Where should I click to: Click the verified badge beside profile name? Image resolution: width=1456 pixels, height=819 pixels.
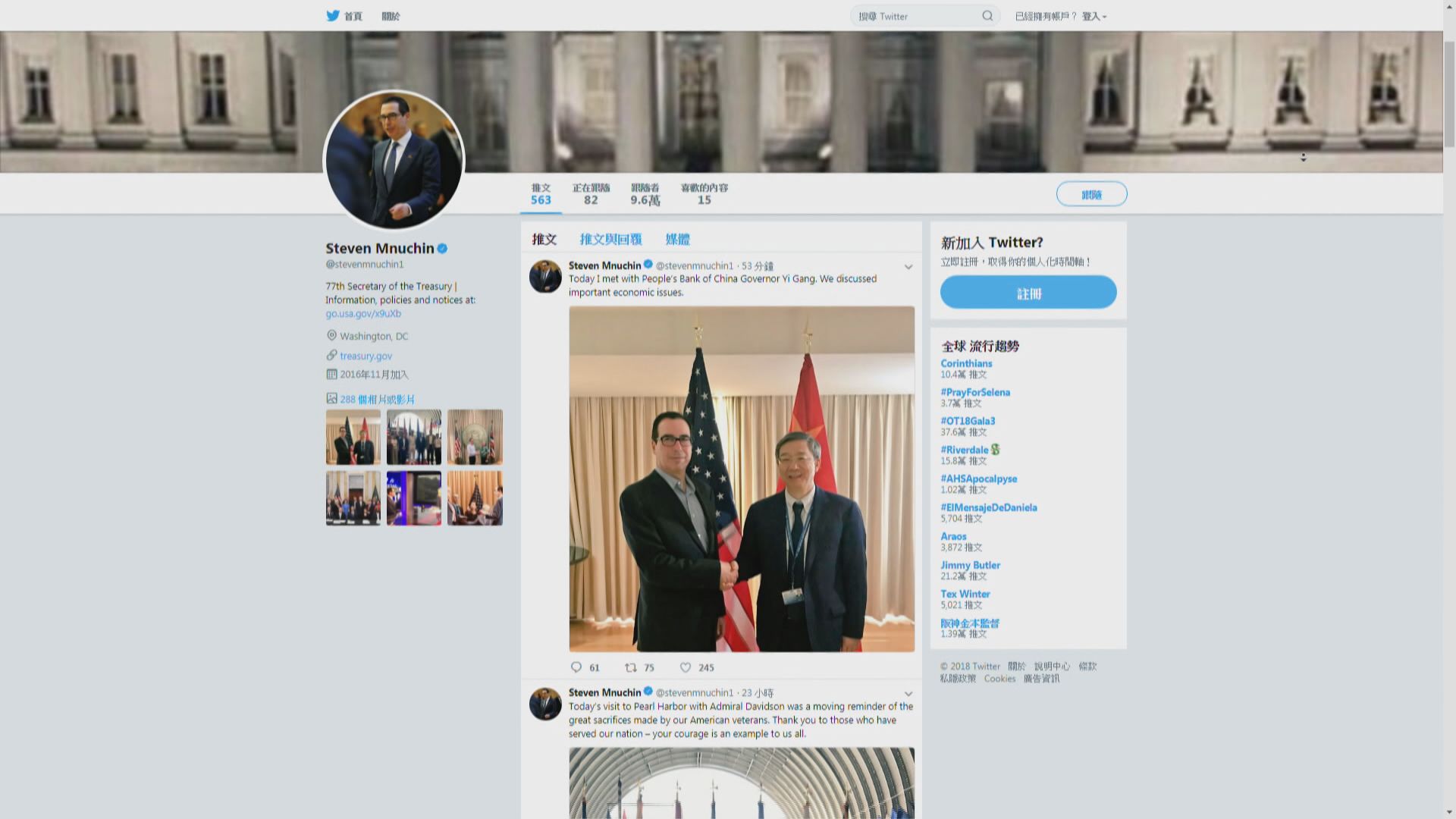[442, 248]
